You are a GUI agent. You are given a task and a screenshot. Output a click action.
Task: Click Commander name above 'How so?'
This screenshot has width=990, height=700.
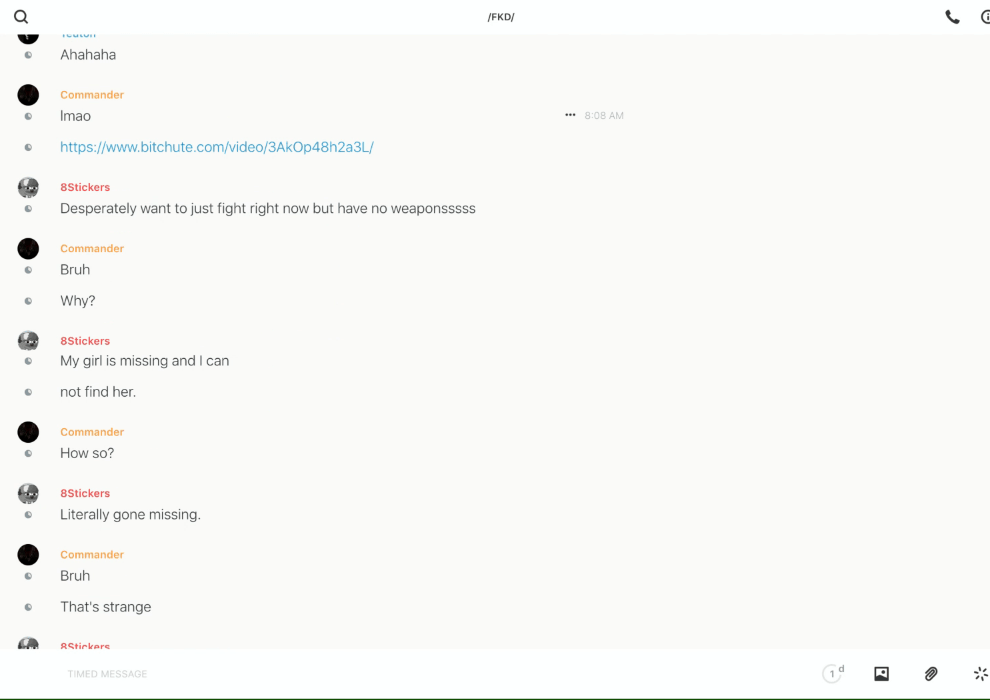(x=92, y=432)
